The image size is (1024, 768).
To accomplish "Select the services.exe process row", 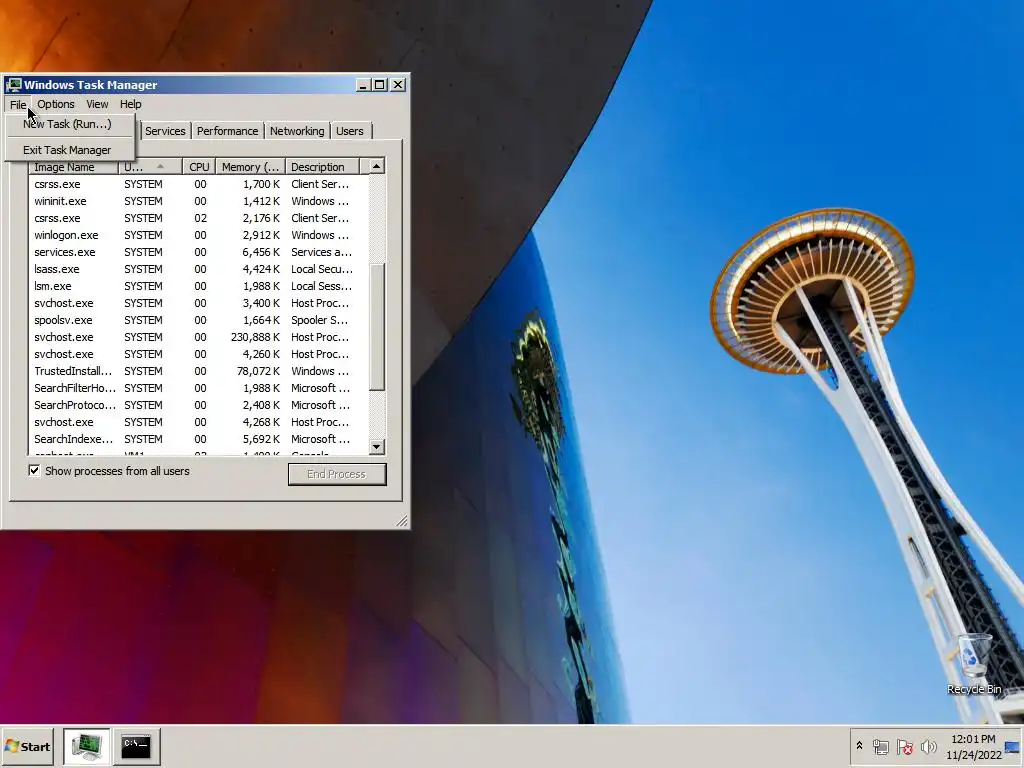I will point(199,252).
